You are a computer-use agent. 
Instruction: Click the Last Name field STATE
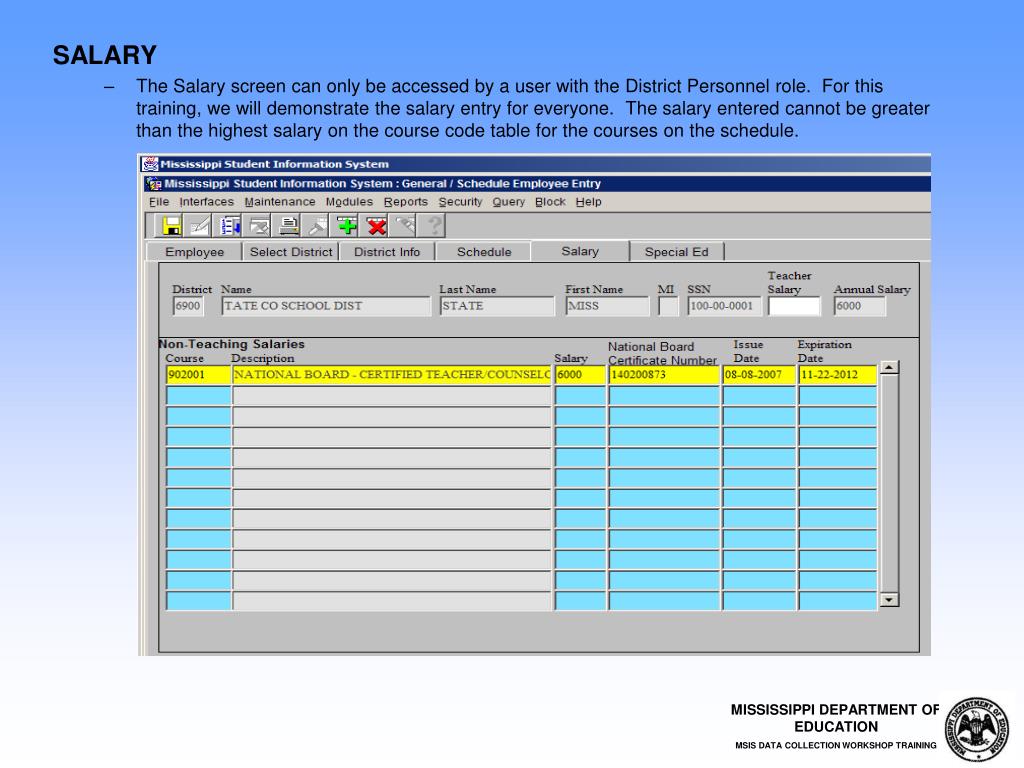click(497, 306)
